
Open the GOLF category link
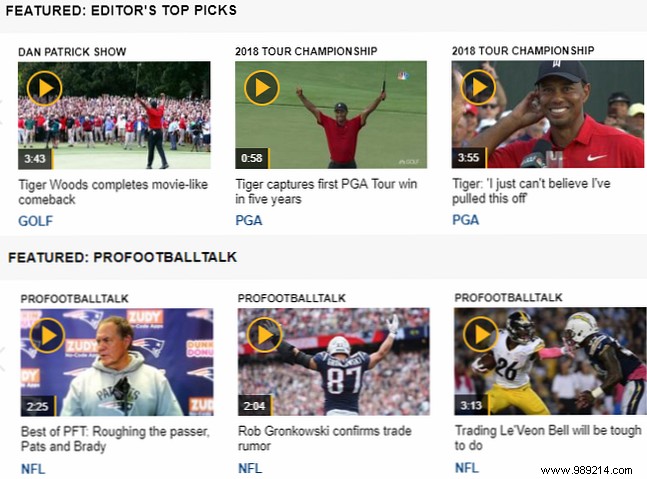(35, 221)
